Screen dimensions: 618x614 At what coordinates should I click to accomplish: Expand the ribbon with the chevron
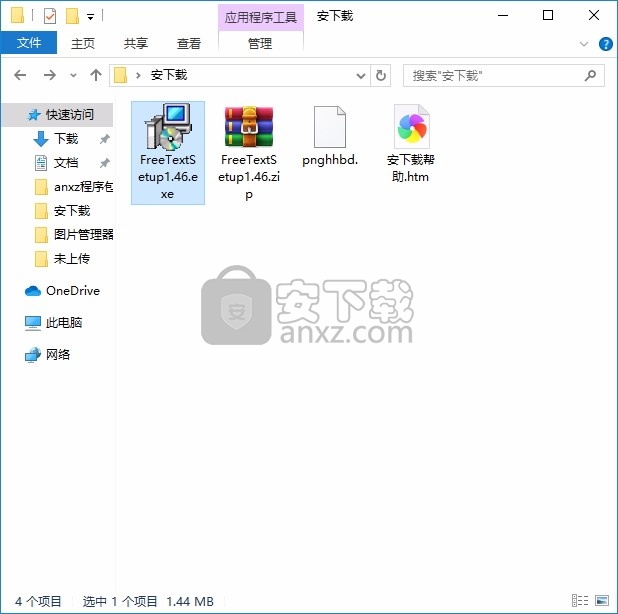[585, 44]
